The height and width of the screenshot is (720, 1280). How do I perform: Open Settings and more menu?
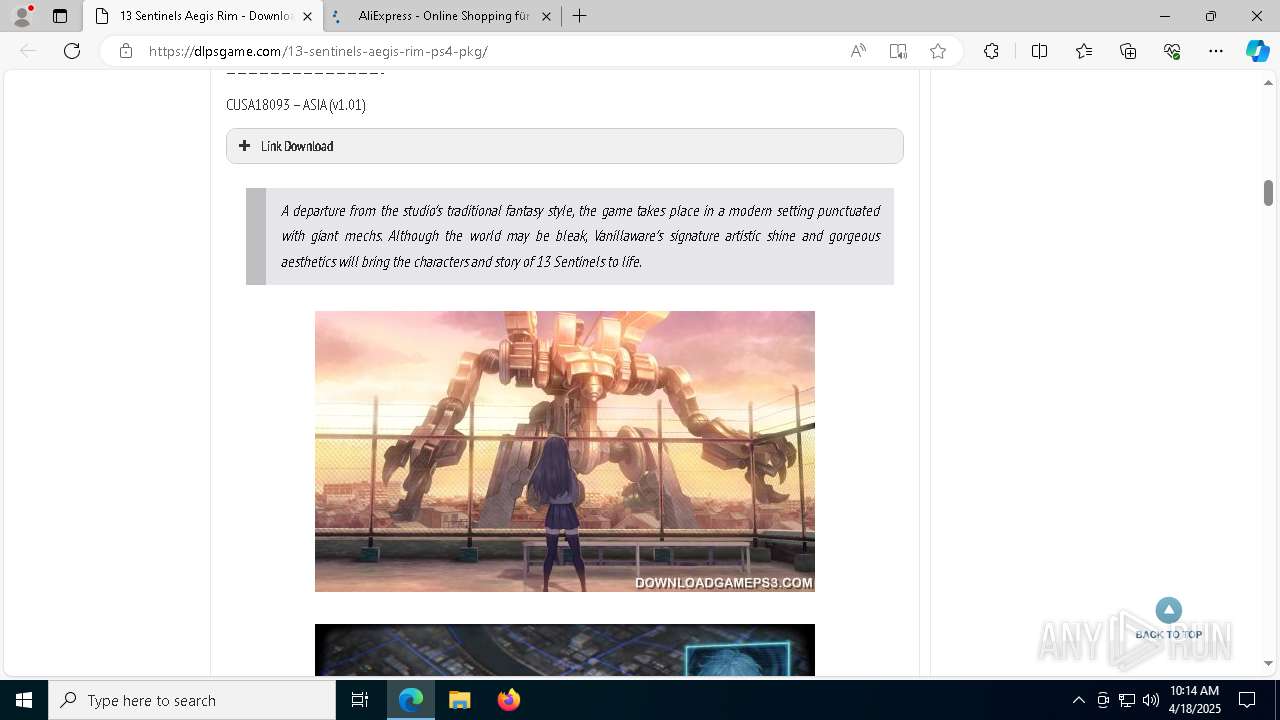1216,51
